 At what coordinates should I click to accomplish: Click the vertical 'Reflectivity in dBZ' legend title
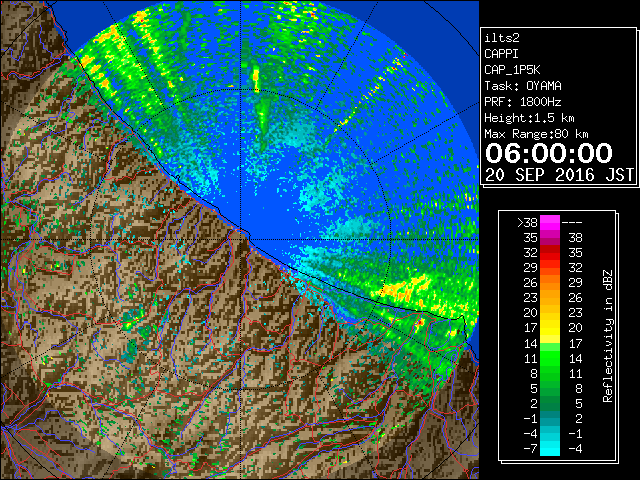coord(608,336)
